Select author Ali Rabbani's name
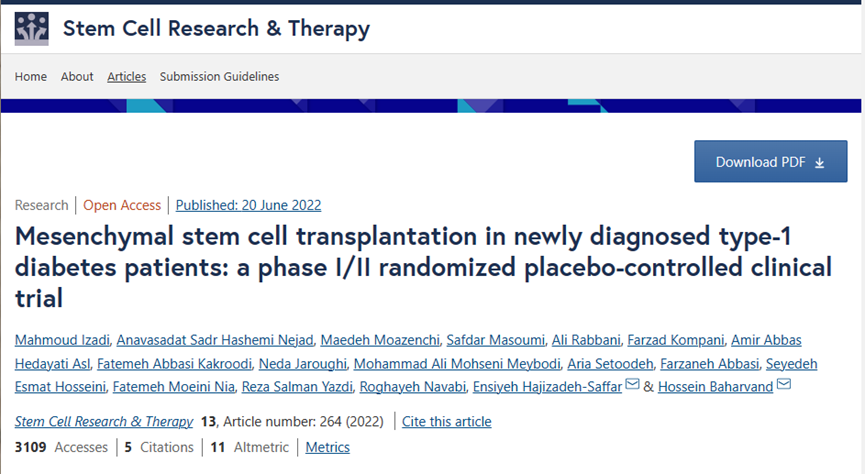This screenshot has height=474, width=865. pos(581,341)
